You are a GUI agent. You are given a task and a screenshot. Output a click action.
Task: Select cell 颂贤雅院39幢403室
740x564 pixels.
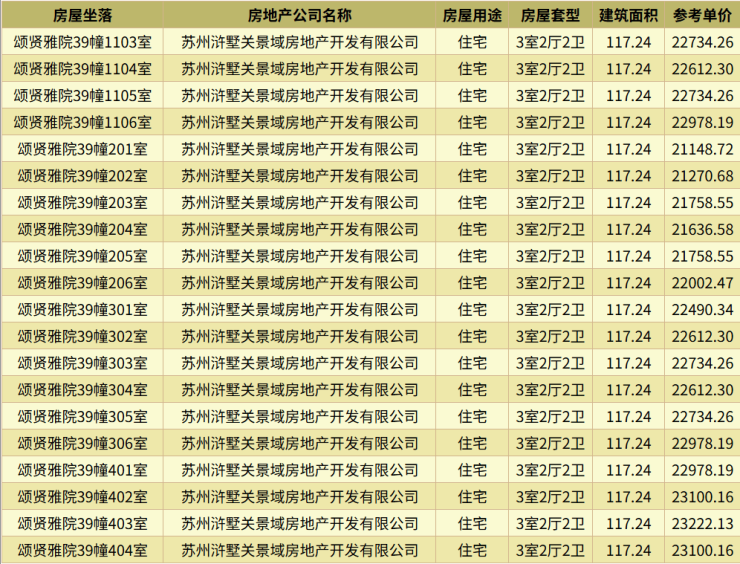point(83,524)
